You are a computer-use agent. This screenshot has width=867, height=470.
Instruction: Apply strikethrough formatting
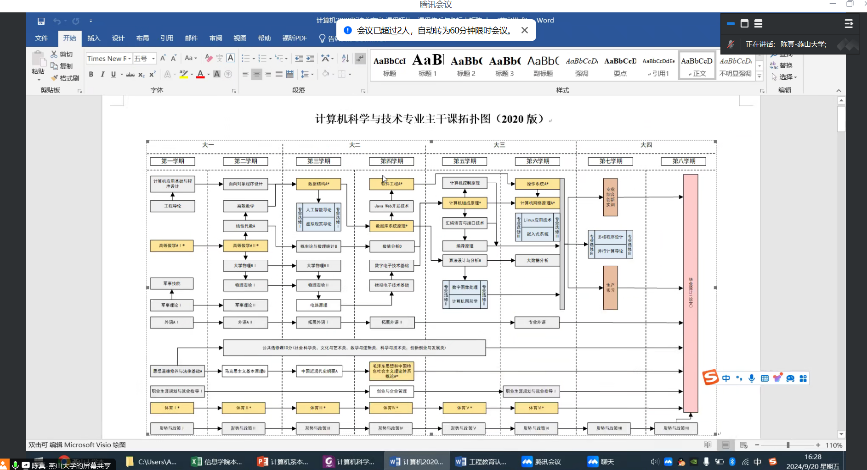(x=130, y=74)
